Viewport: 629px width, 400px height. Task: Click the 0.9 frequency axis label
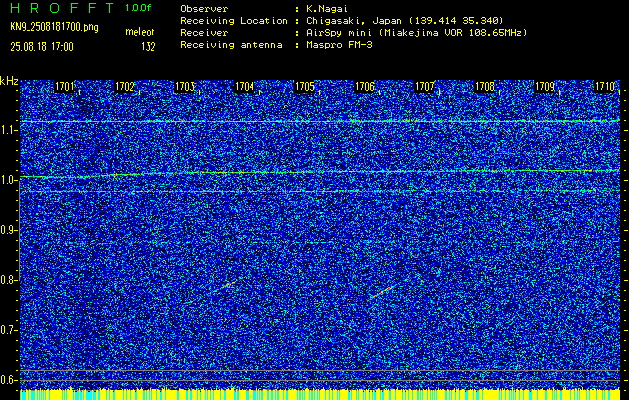tap(6, 230)
